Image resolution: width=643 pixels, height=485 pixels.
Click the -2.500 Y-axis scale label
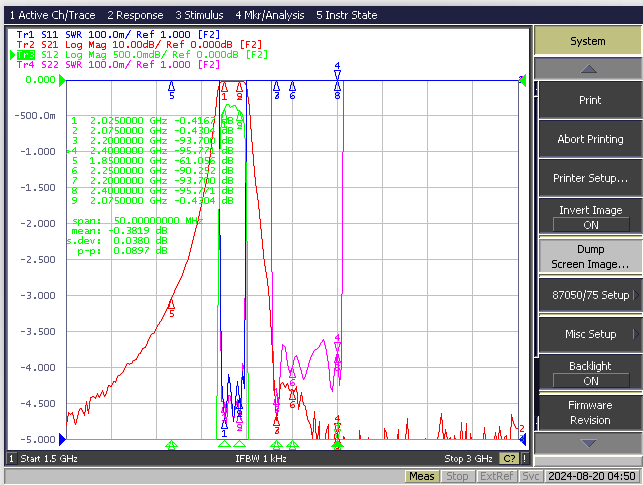tap(38, 260)
